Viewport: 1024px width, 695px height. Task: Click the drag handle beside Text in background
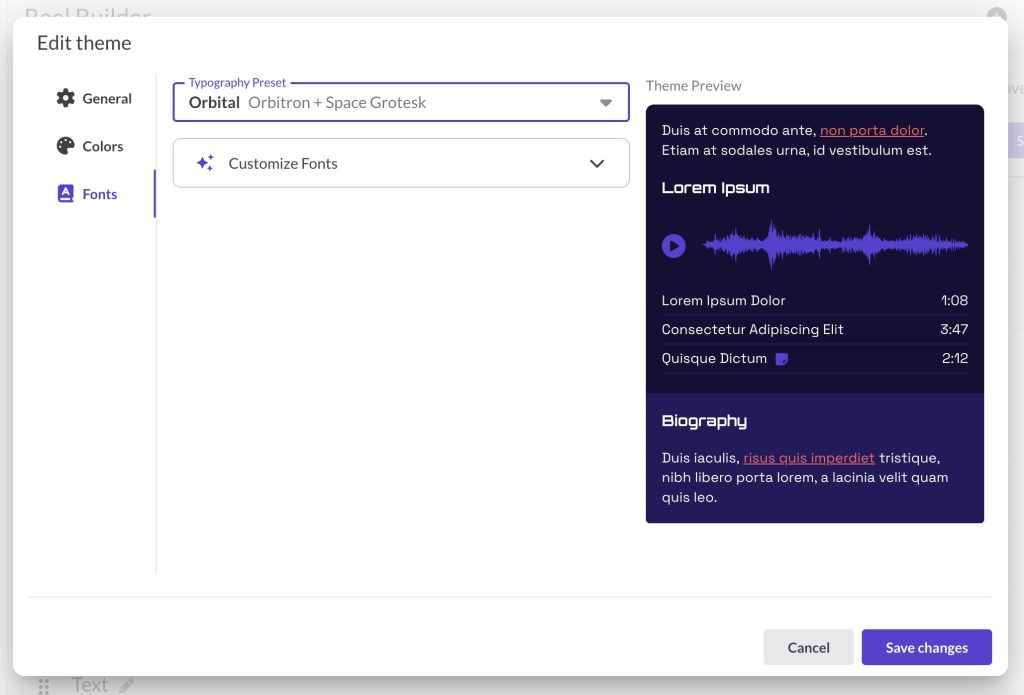(44, 685)
